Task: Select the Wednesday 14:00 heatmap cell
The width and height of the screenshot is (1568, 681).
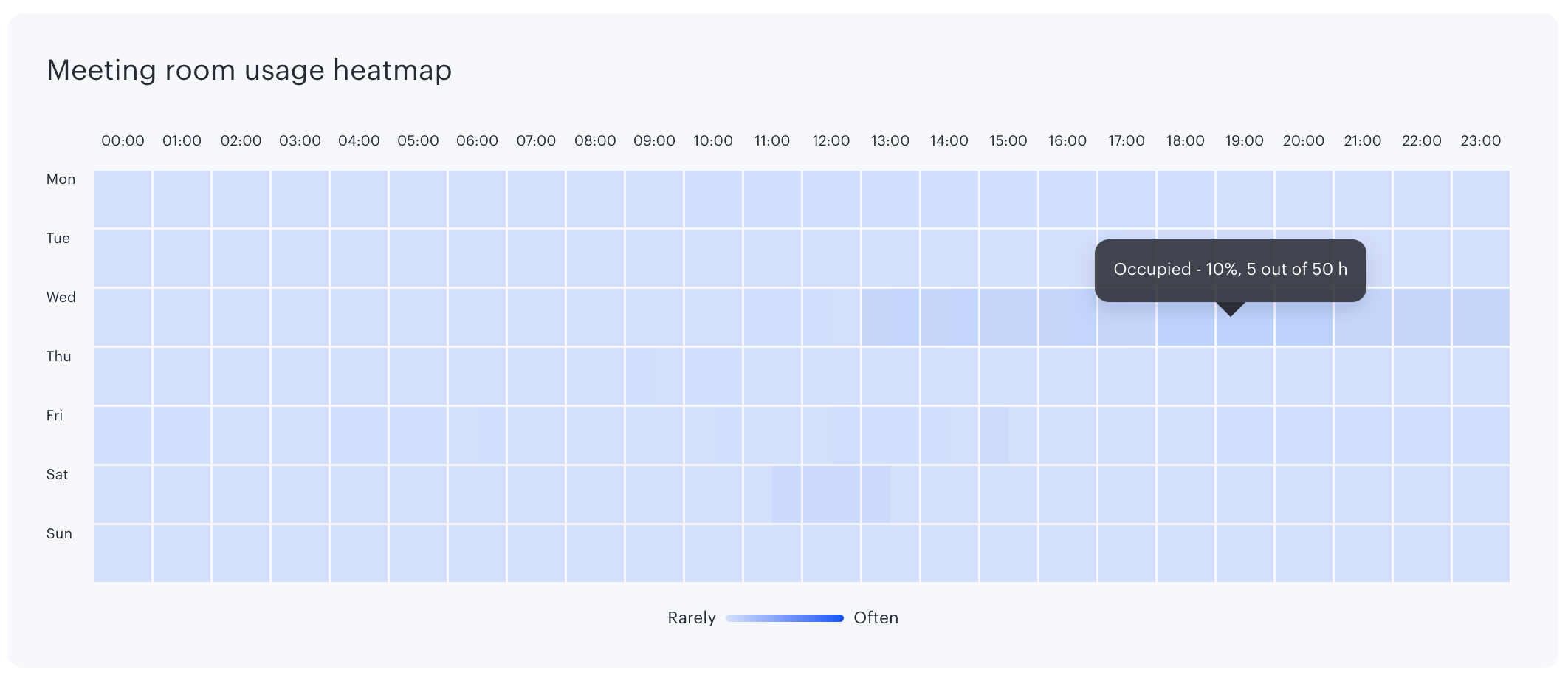Action: coord(949,317)
